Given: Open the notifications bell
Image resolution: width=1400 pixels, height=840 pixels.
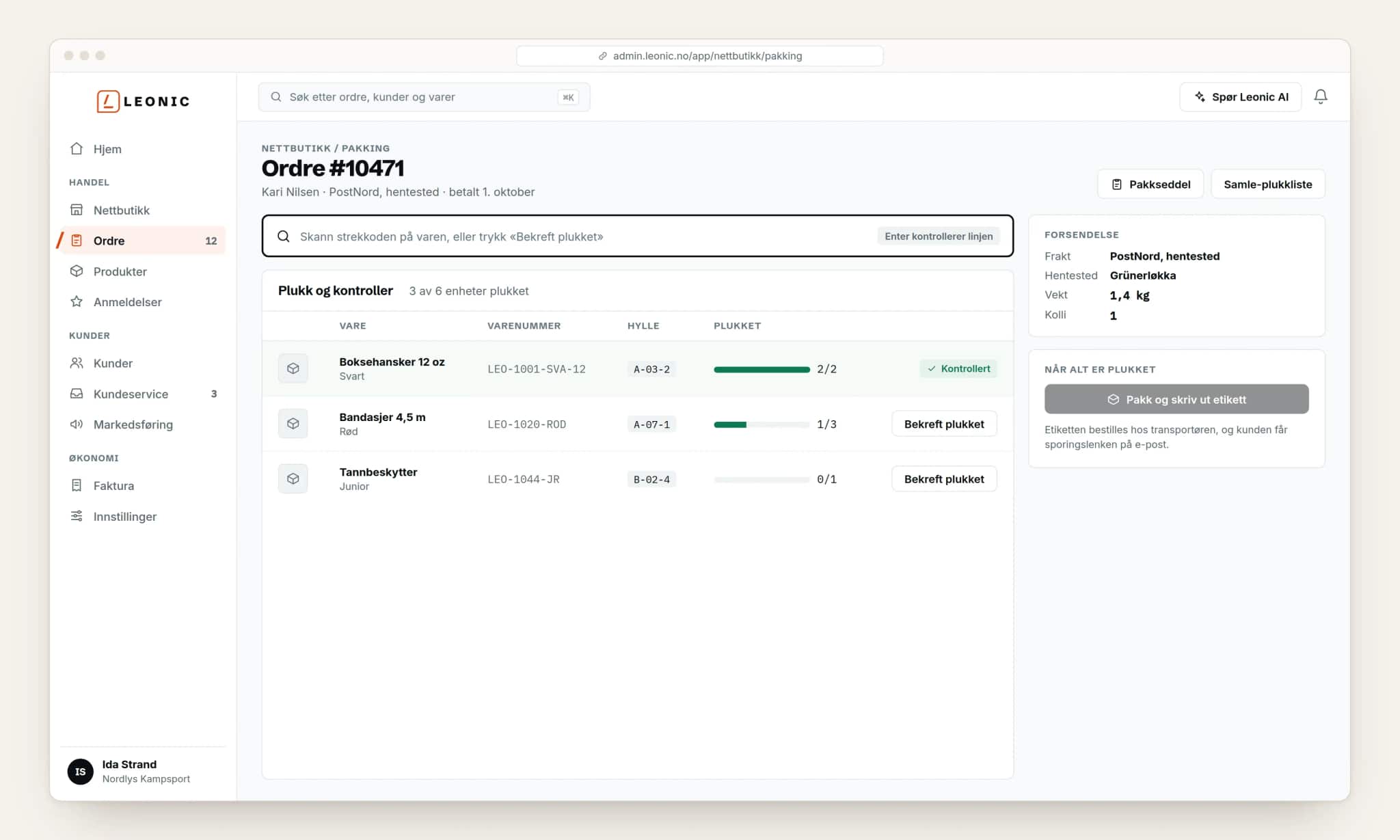Looking at the screenshot, I should 1321,97.
